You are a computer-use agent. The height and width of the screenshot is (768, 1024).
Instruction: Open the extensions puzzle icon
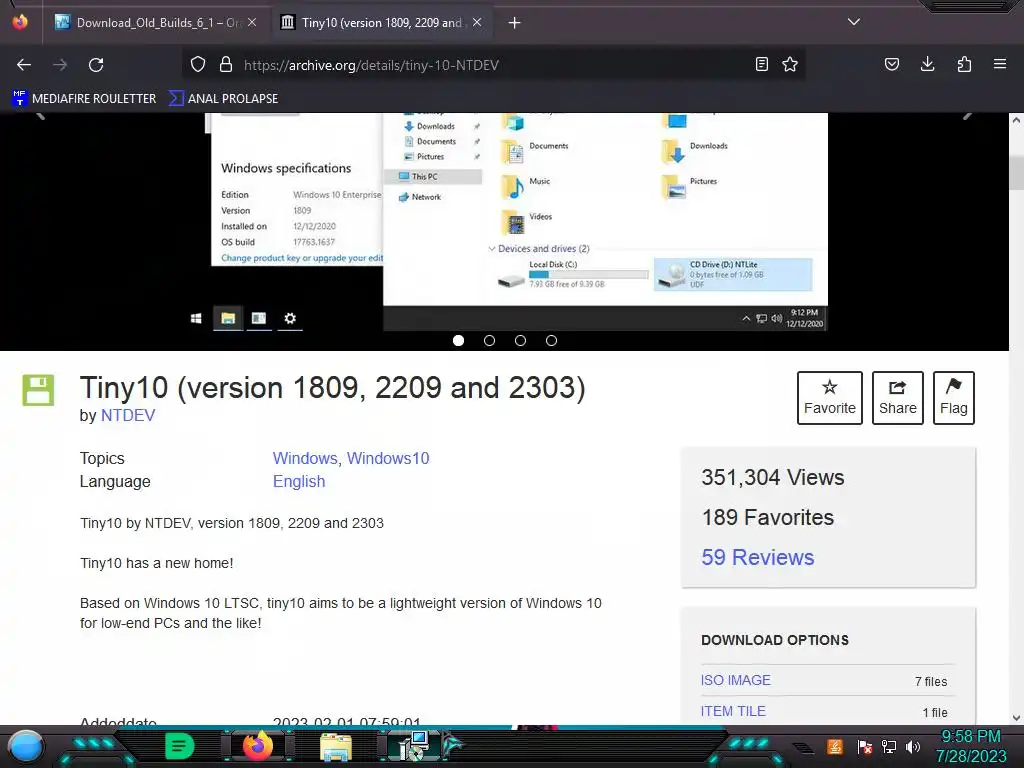(x=964, y=64)
